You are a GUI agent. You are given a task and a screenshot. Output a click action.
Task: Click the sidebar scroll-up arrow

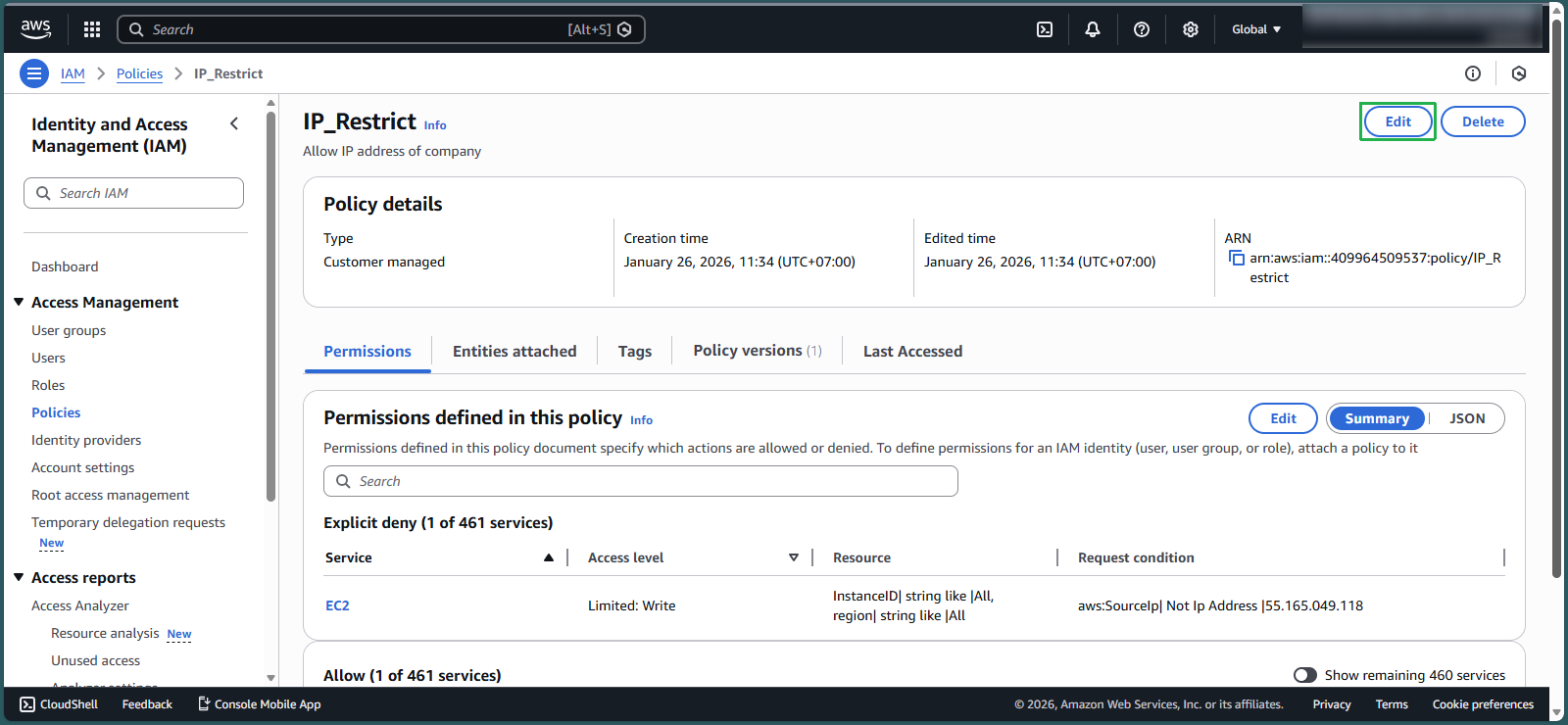coord(271,102)
